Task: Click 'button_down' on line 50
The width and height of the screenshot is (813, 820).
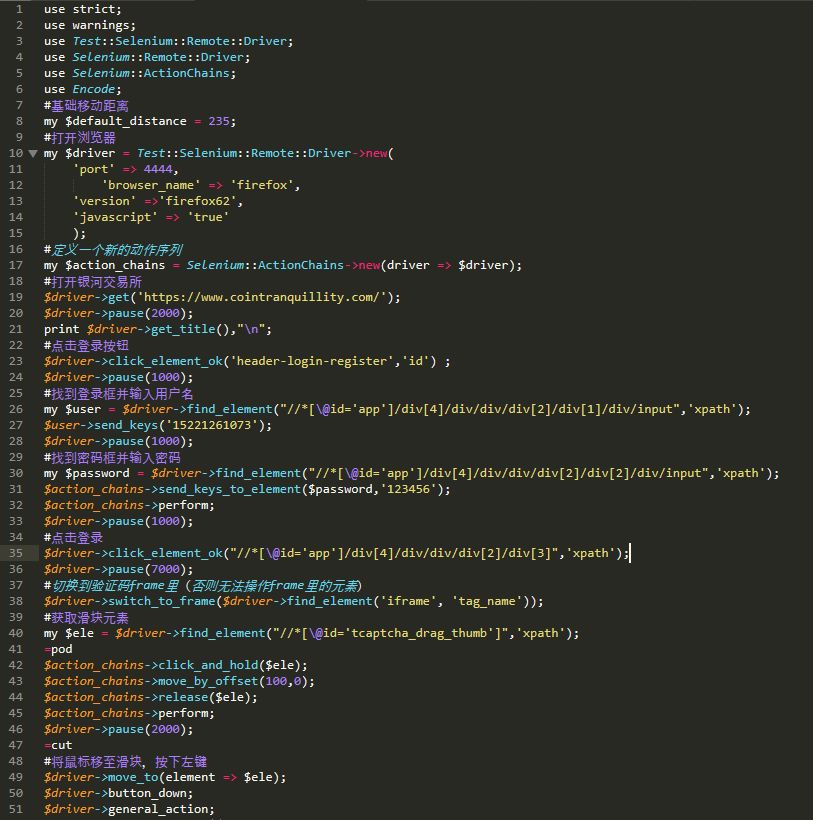Action: 147,793
